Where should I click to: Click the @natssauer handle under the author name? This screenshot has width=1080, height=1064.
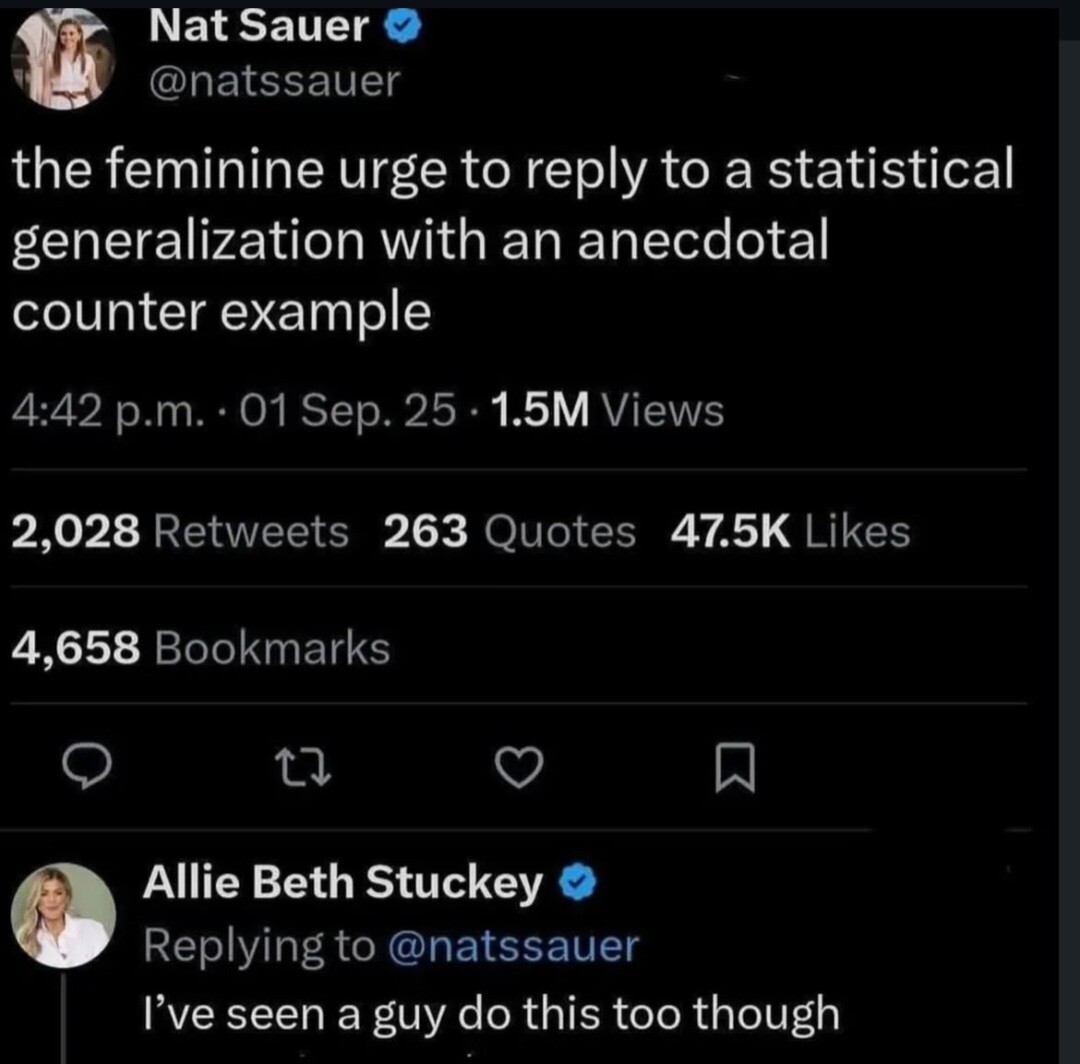tap(273, 80)
